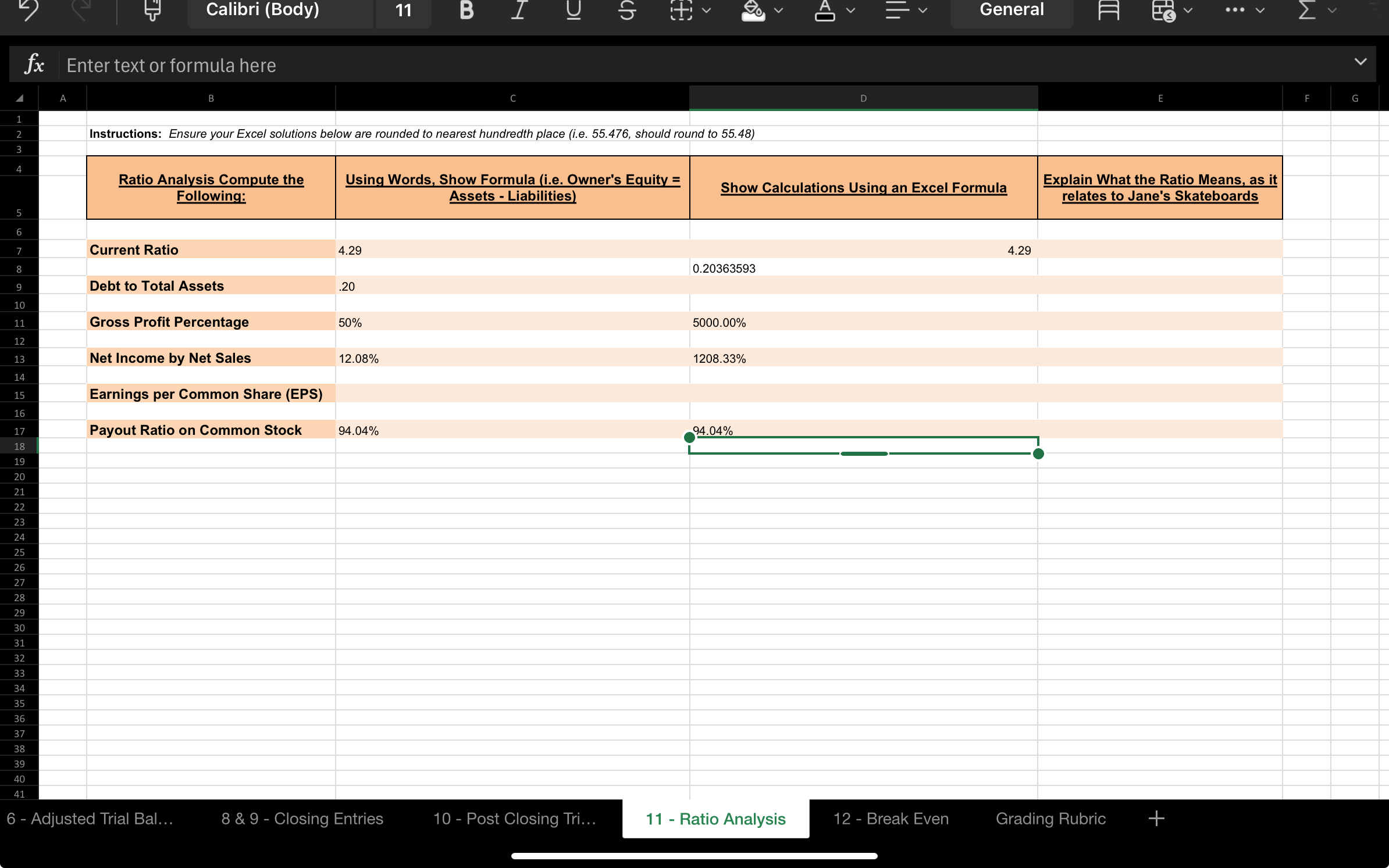Toggle Italic formatting

coord(519,10)
